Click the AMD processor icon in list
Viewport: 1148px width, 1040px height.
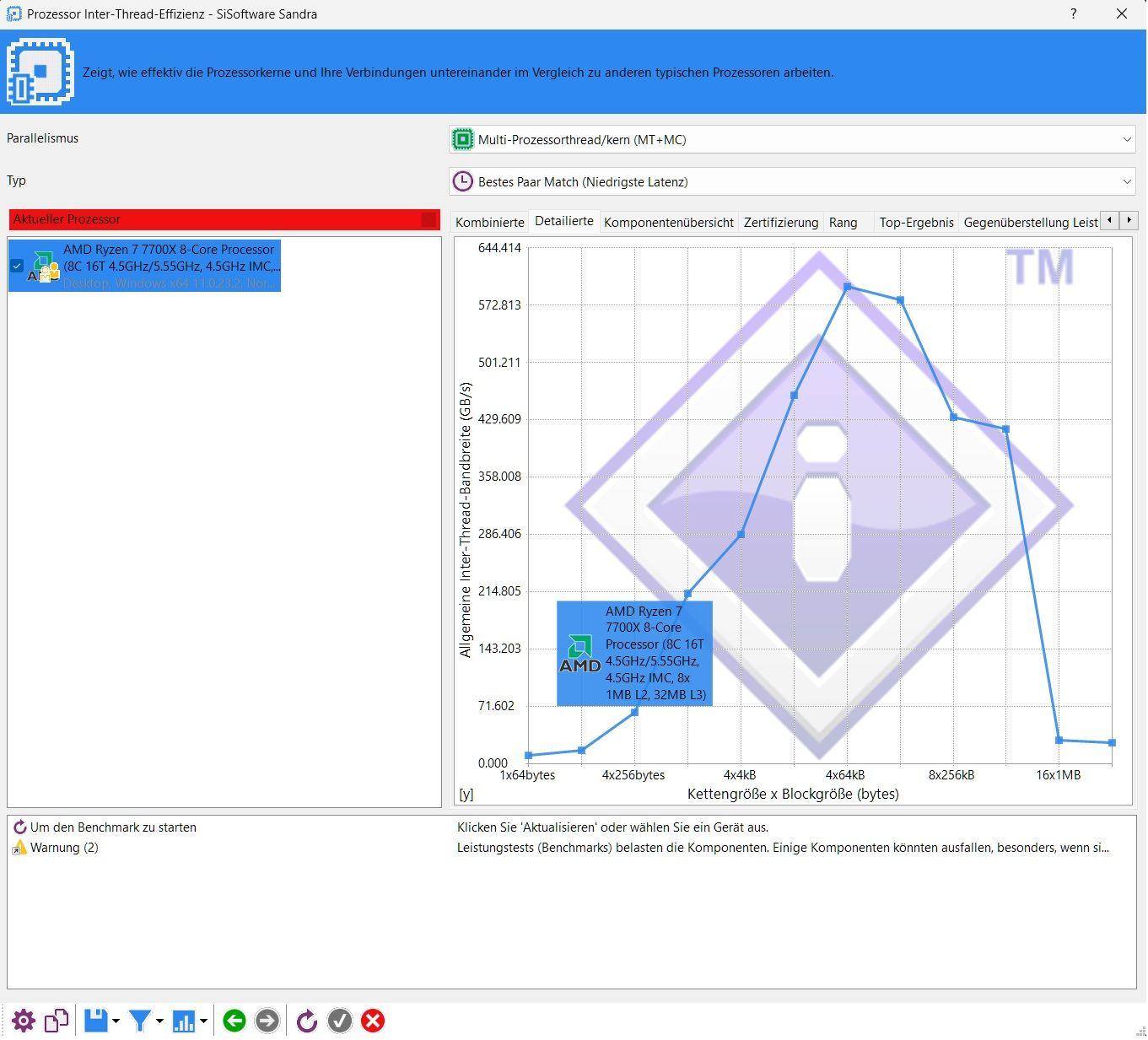point(43,267)
